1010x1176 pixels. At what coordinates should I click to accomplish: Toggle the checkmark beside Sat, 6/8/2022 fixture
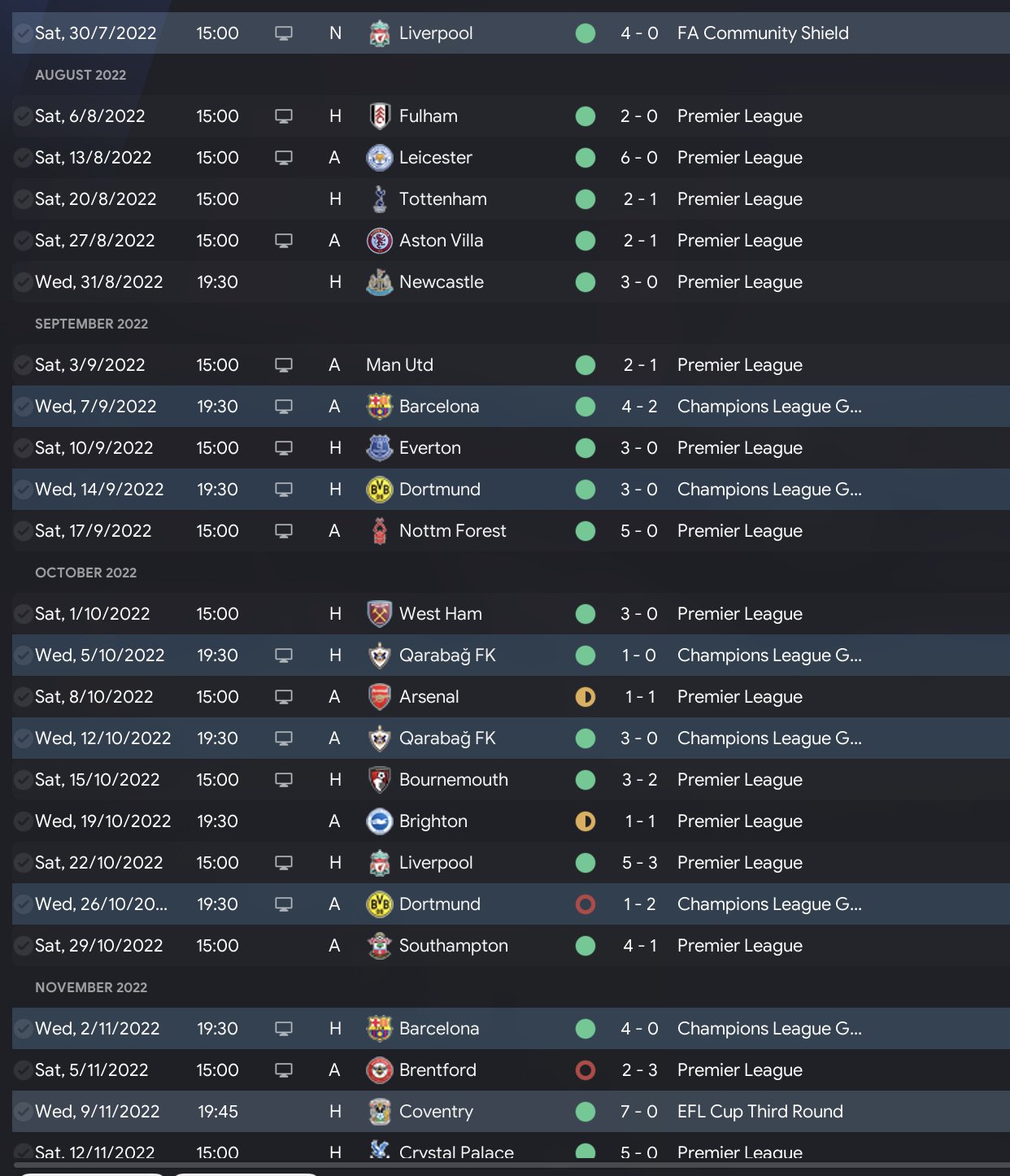pos(23,116)
